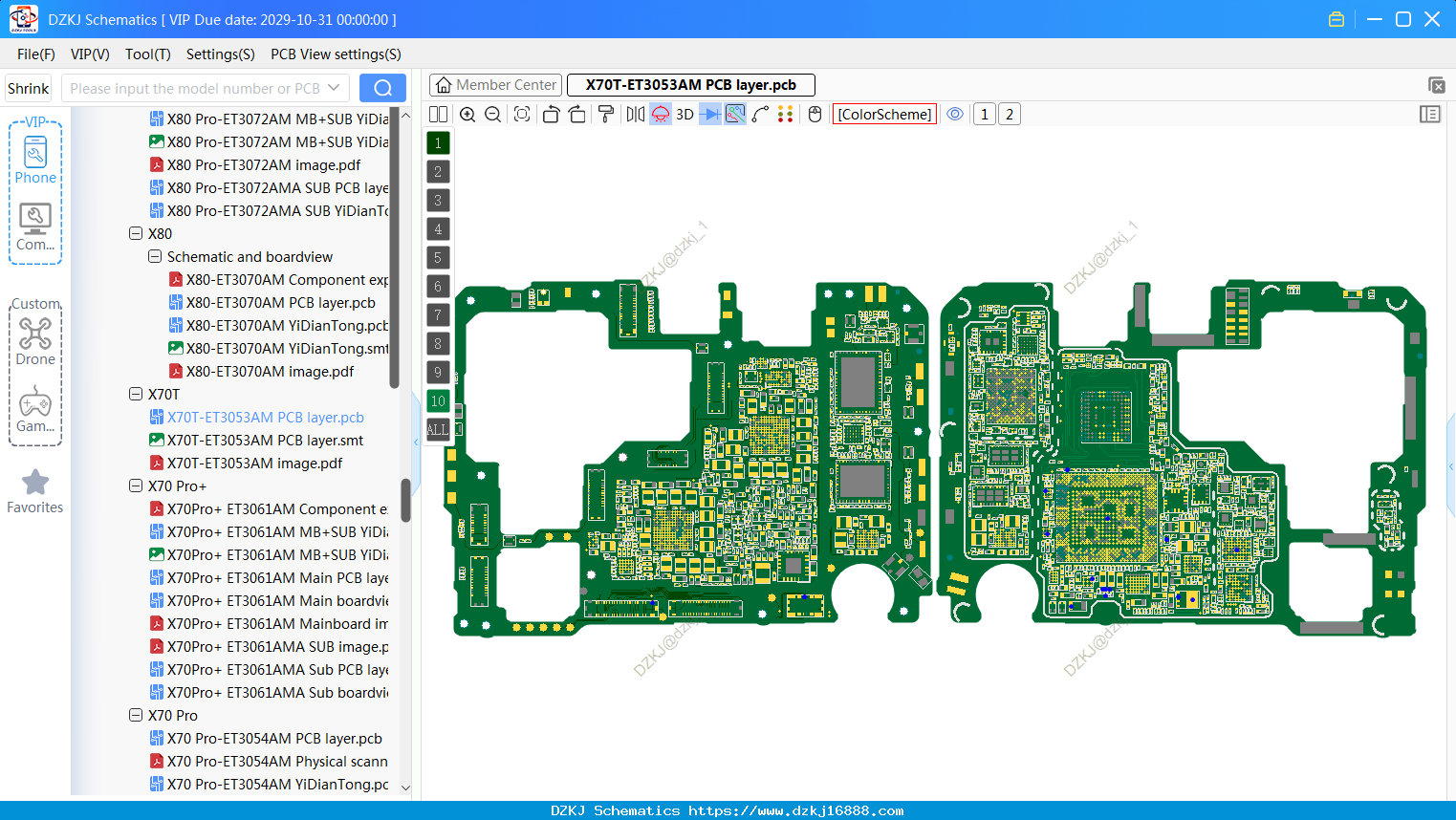Switch to 3D view mode
Image resolution: width=1456 pixels, height=820 pixels.
[x=685, y=115]
